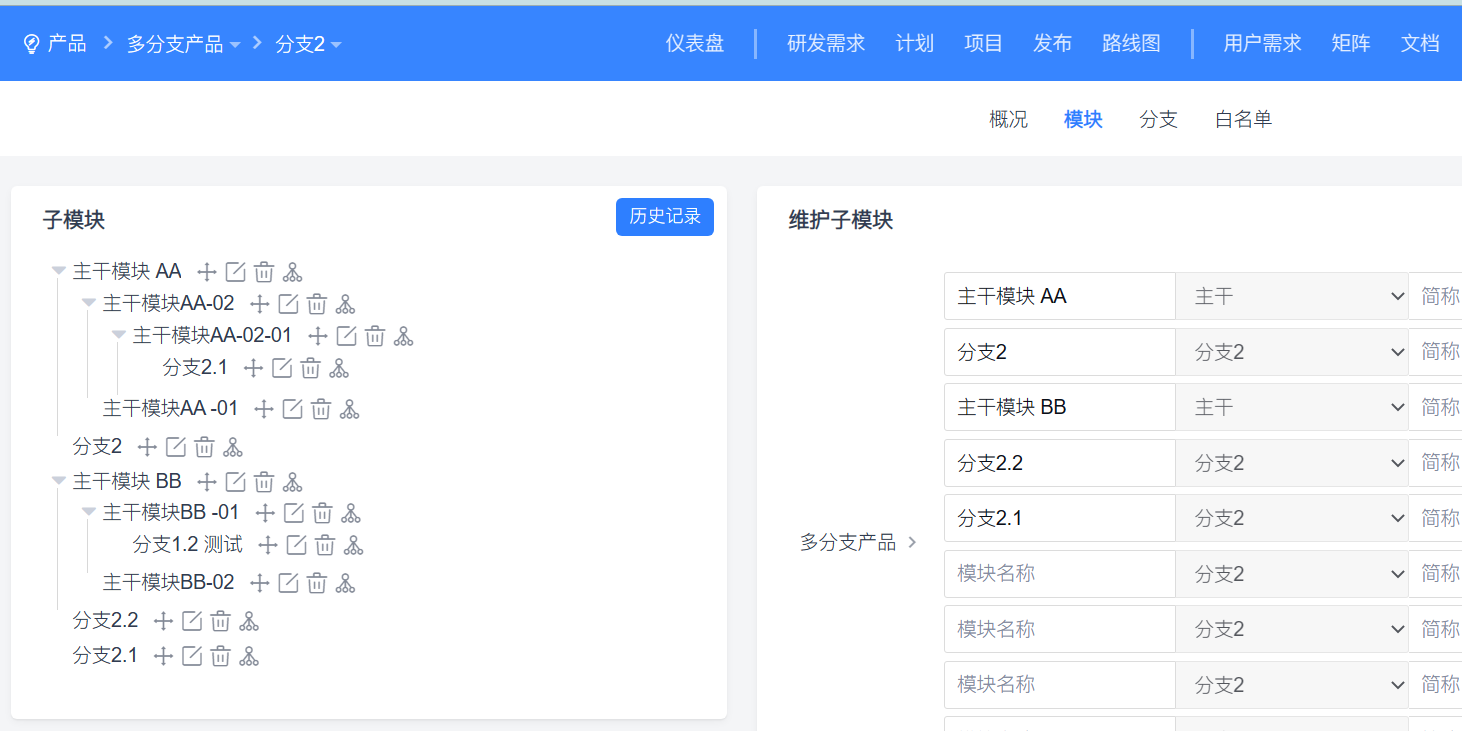Click the 历史记录 button
The width and height of the screenshot is (1462, 731).
click(x=664, y=216)
